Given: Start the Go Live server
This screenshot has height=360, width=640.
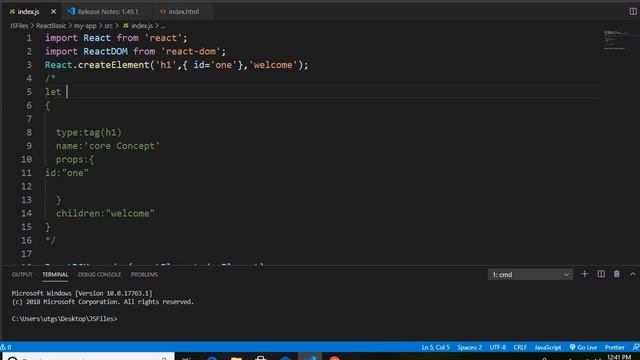Looking at the screenshot, I should [583, 347].
